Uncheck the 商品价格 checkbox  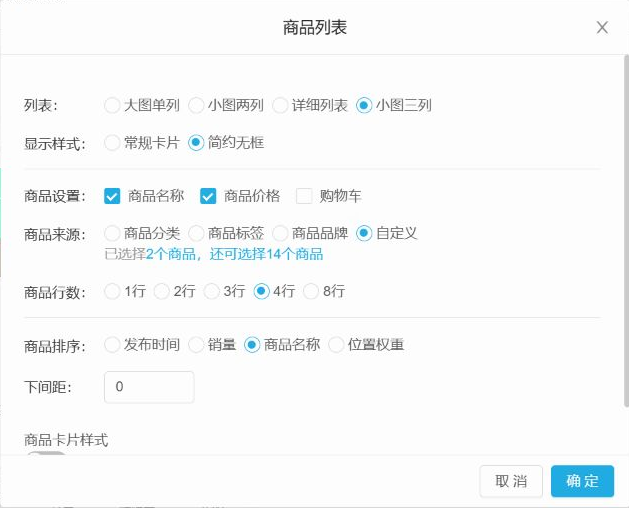coord(208,196)
